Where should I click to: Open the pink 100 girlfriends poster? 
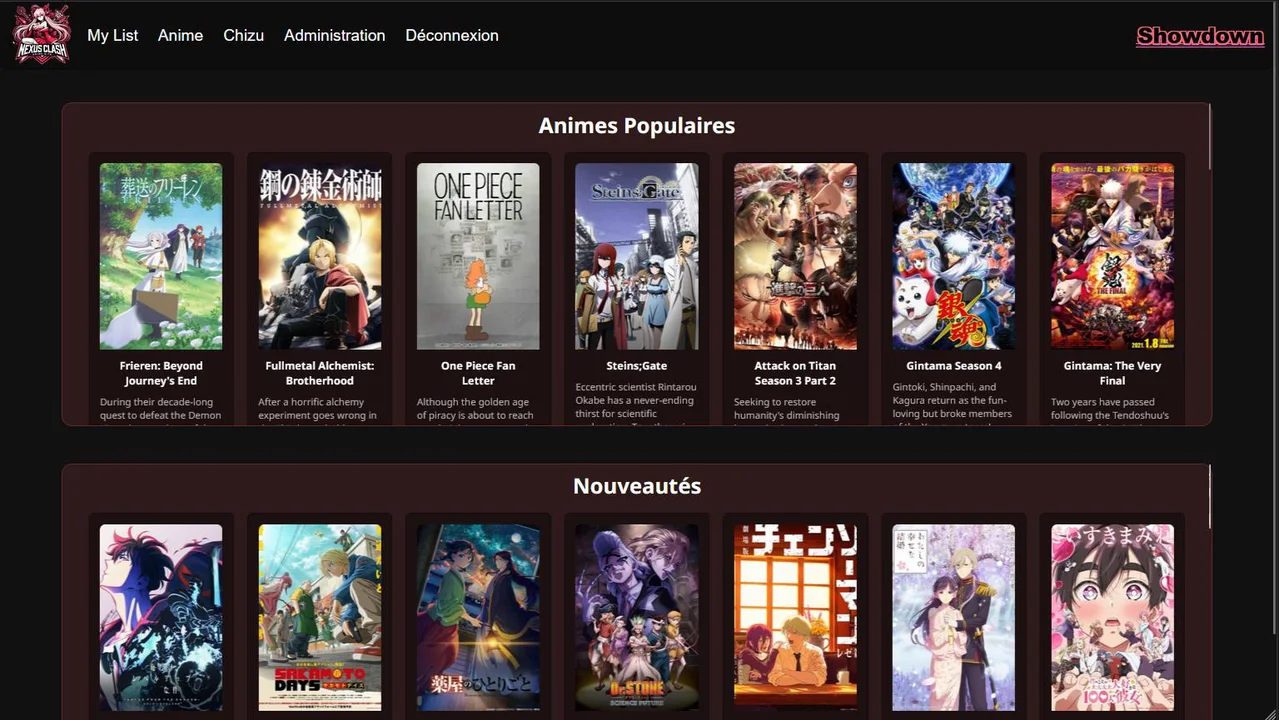click(x=1112, y=617)
